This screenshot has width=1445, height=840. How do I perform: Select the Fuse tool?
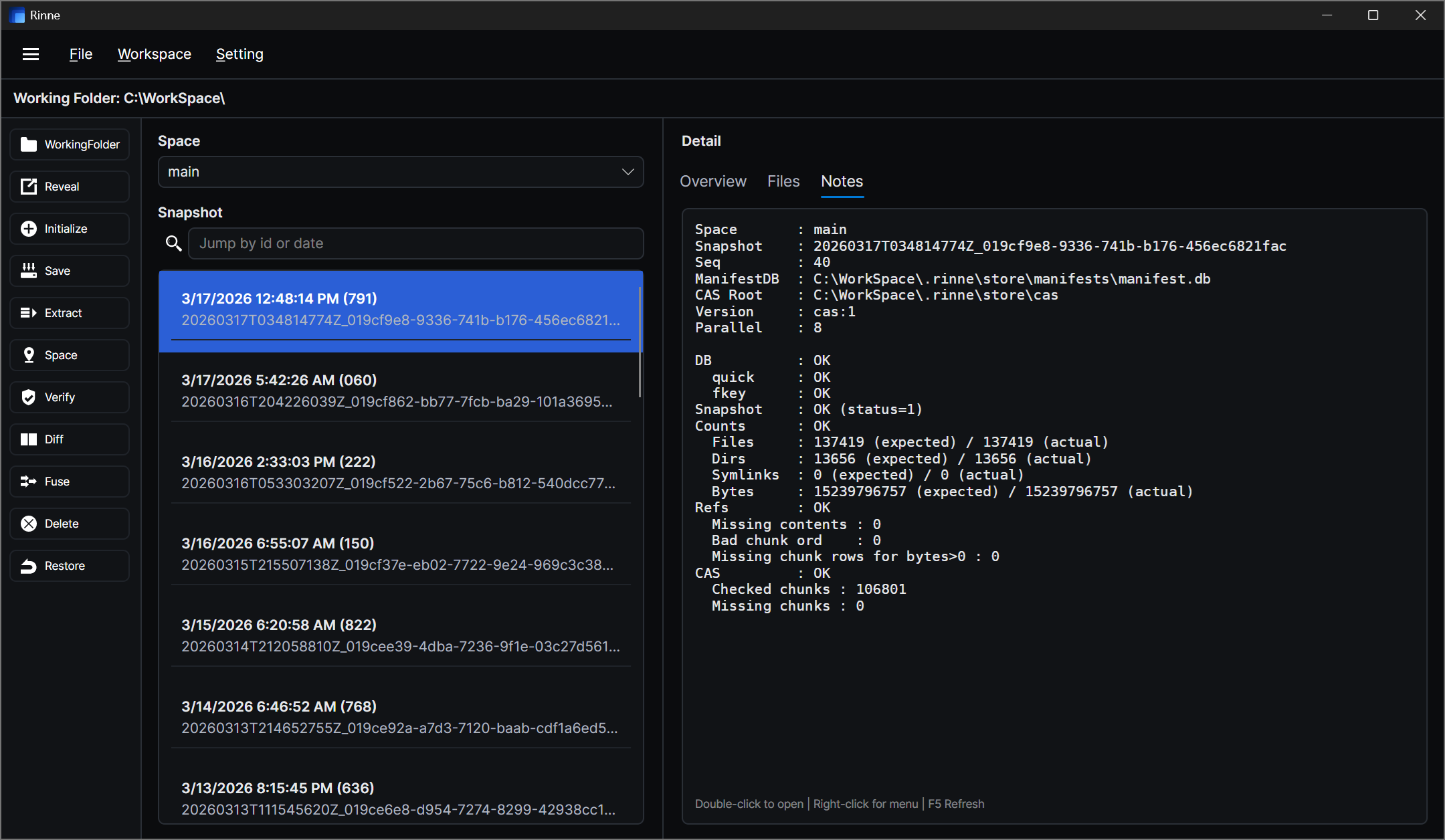[69, 482]
